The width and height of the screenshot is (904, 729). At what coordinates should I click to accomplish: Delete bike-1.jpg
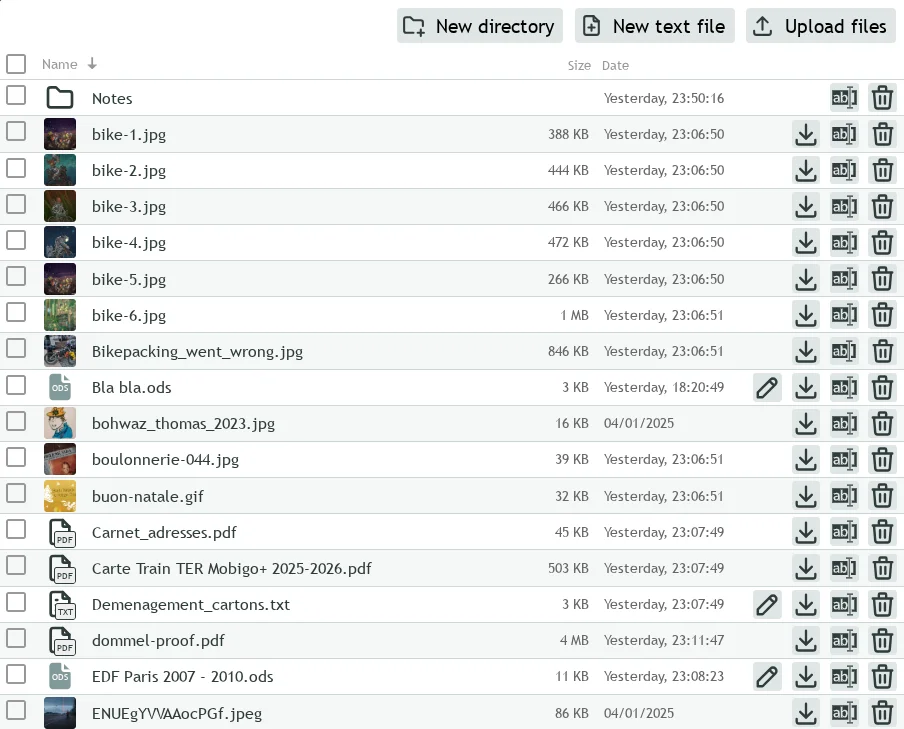883,134
